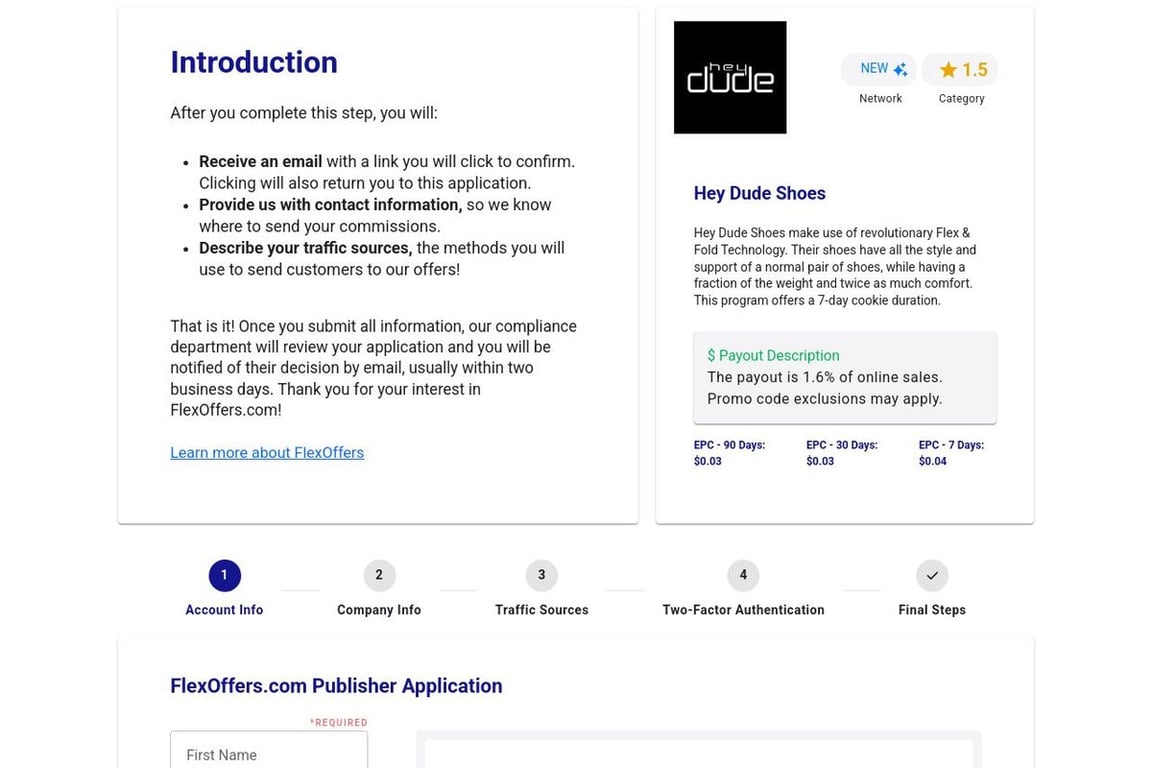Click the NEW Network badge
Screen dimensions: 1152x768
879,69
